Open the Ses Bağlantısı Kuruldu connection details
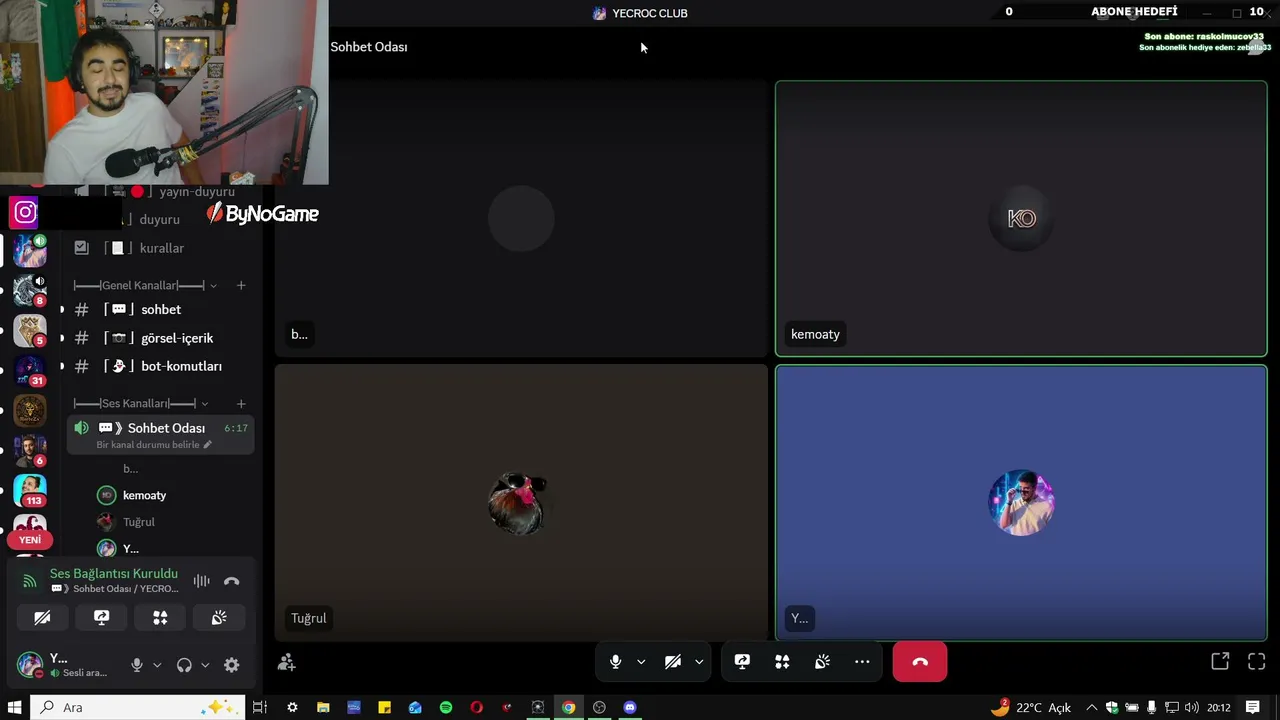1280x720 pixels. (x=114, y=574)
